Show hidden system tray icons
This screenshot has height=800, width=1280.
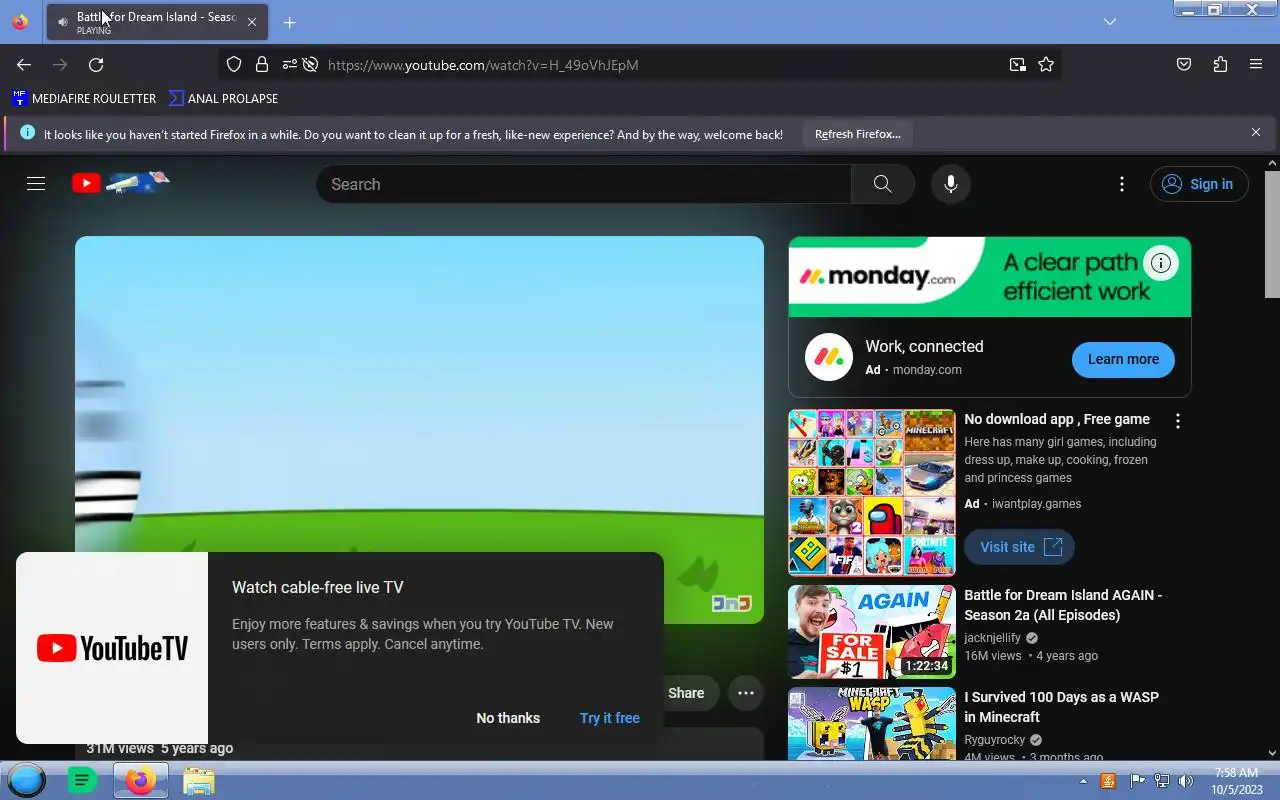pos(1083,781)
